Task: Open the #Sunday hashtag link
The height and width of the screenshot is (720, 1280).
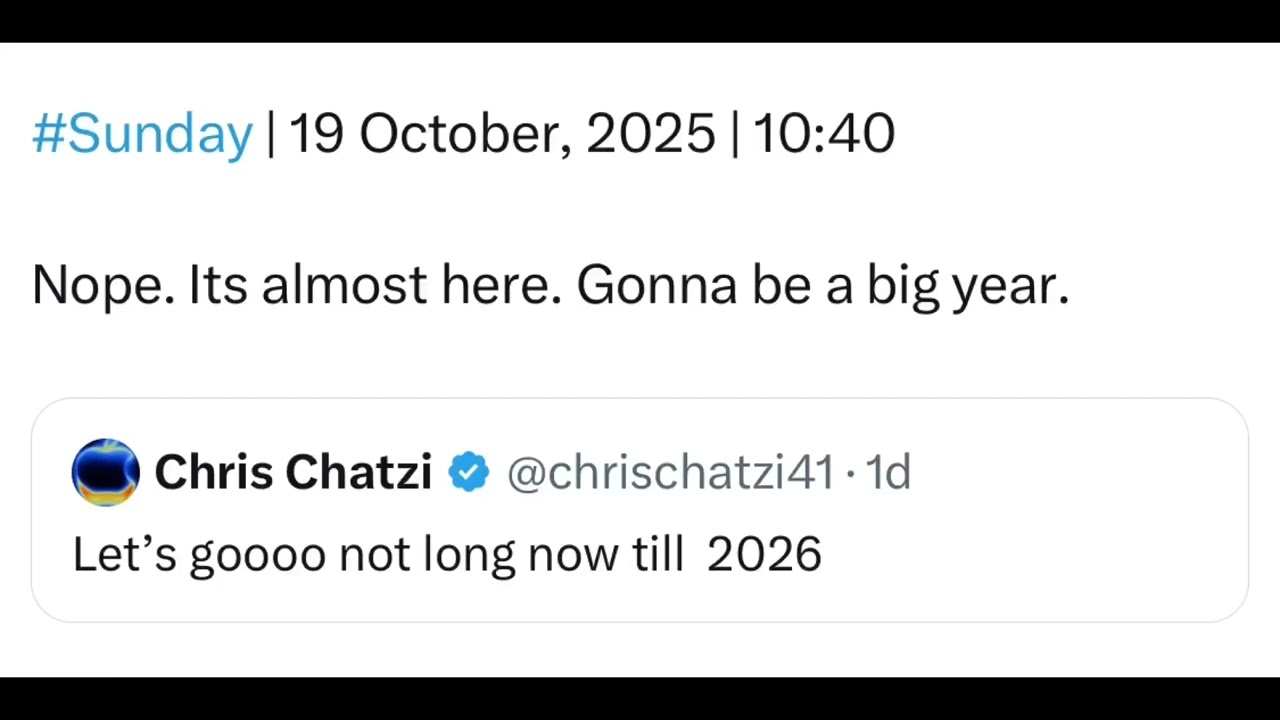Action: point(142,133)
